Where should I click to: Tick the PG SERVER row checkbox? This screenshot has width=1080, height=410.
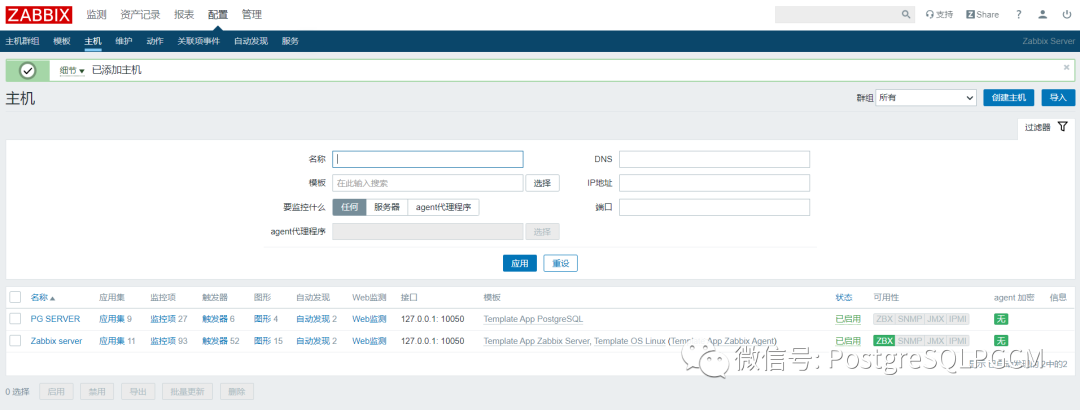point(15,318)
